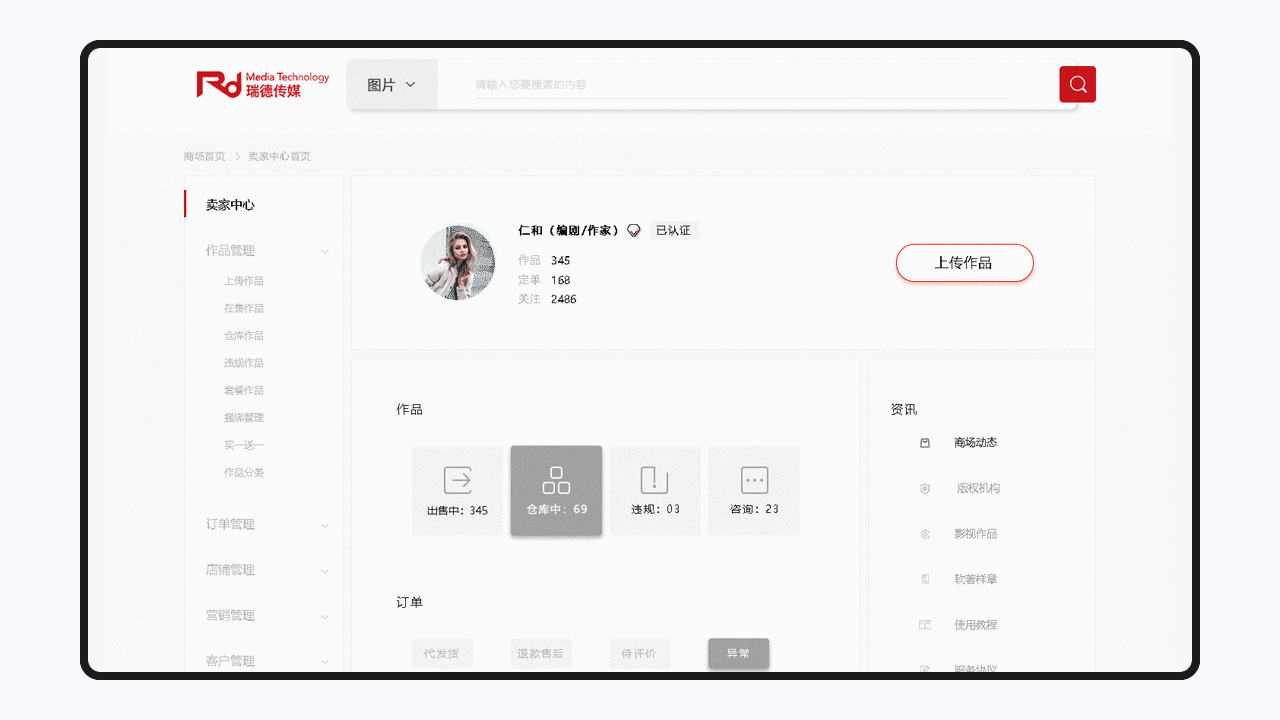Open the 软著样章 news link
The image size is (1280, 720).
point(976,580)
